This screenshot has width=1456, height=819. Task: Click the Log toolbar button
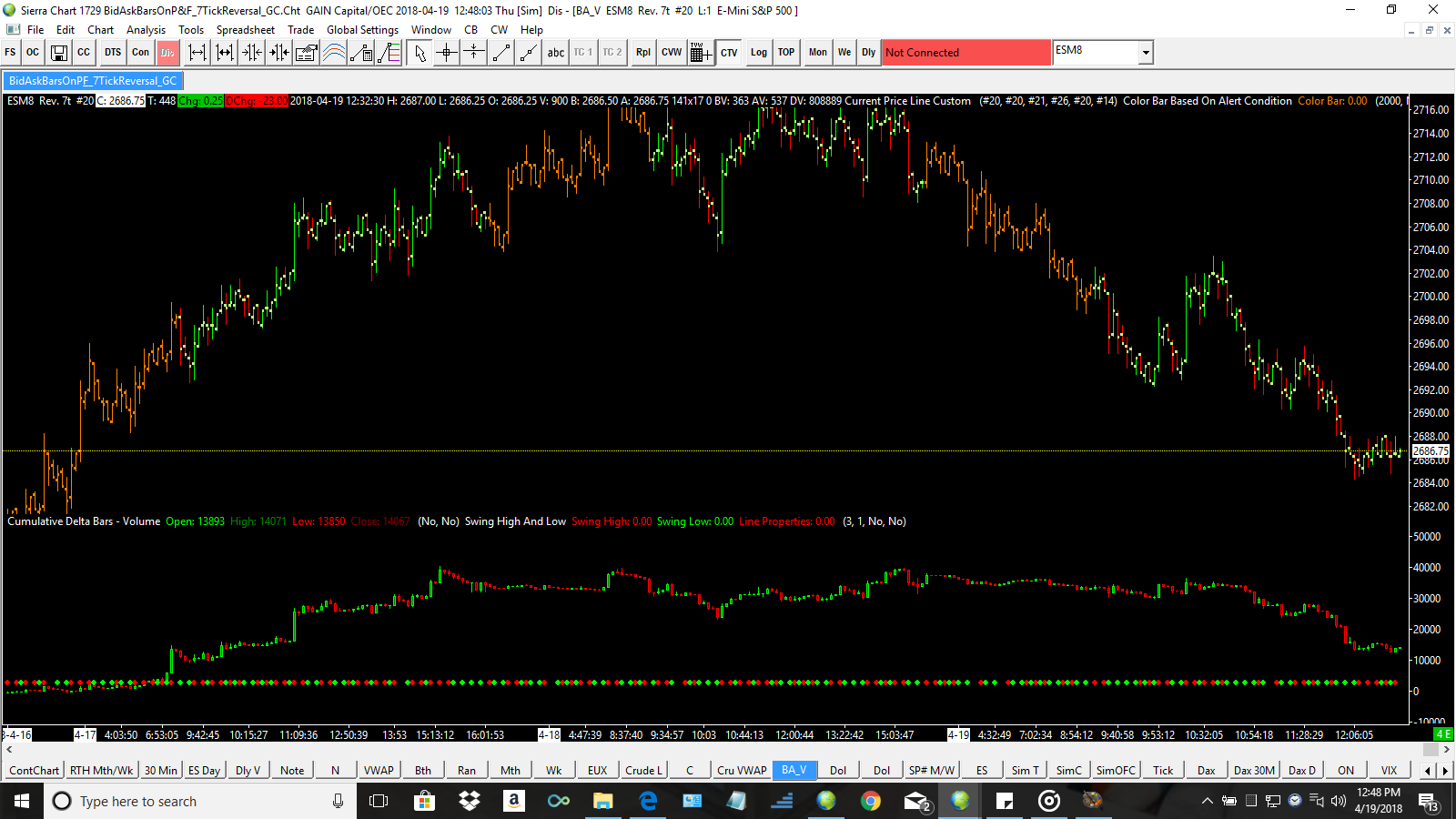[759, 53]
